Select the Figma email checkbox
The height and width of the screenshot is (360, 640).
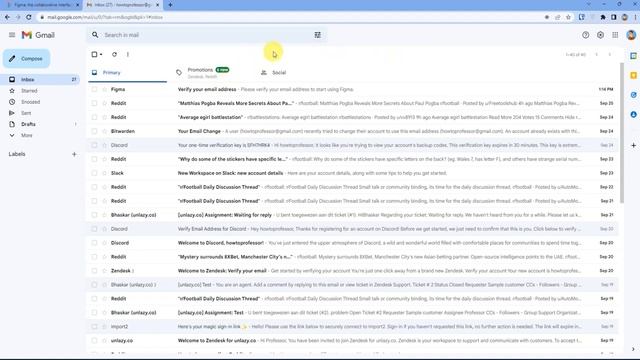click(94, 89)
